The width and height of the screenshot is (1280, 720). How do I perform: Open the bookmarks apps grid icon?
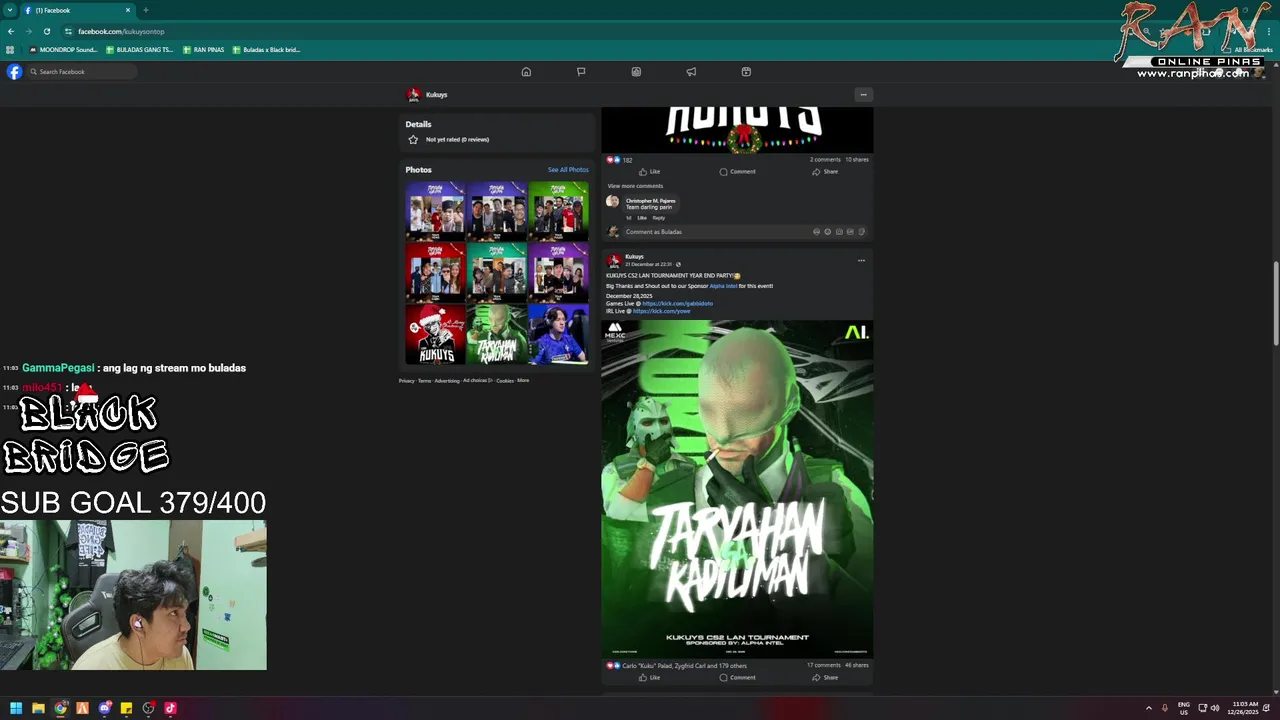click(10, 49)
